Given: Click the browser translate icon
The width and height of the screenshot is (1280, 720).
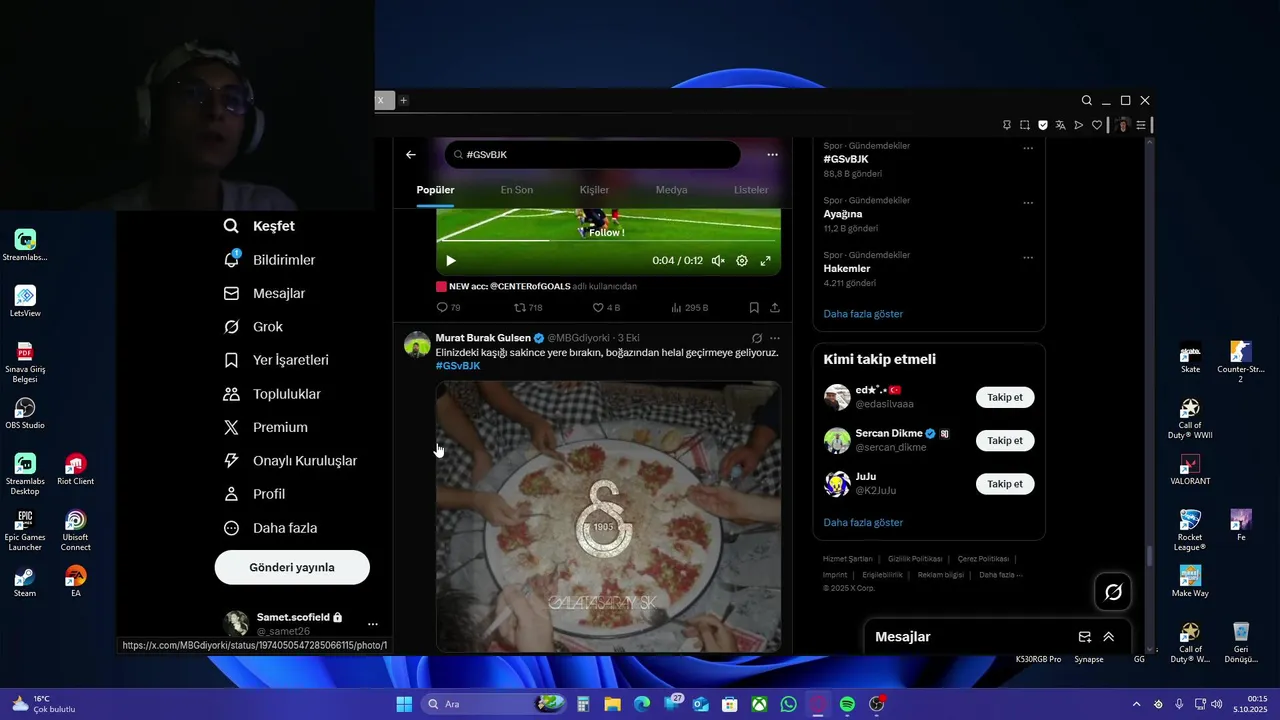Looking at the screenshot, I should pos(1061,125).
